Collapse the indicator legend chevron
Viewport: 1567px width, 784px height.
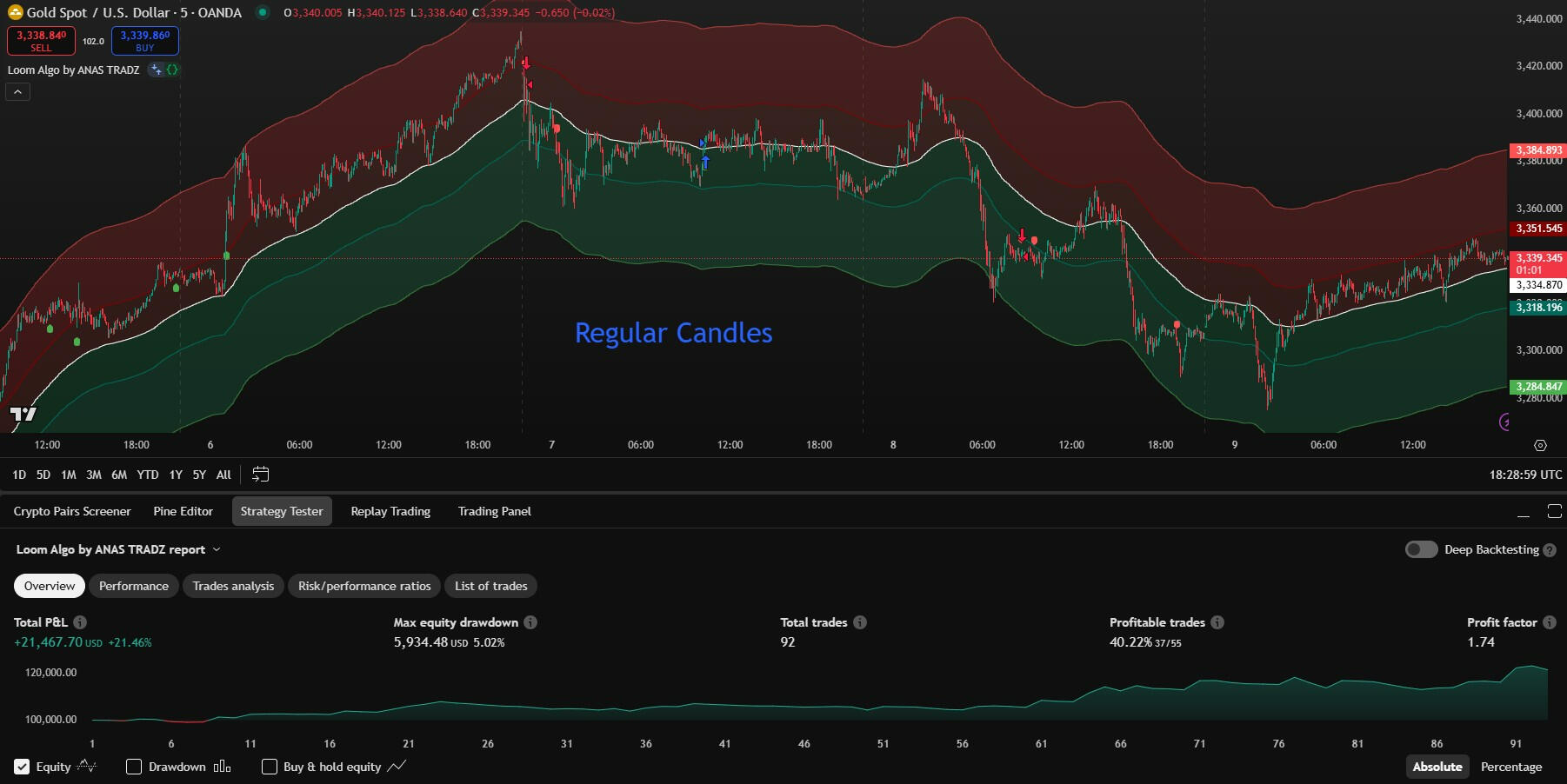tap(17, 91)
